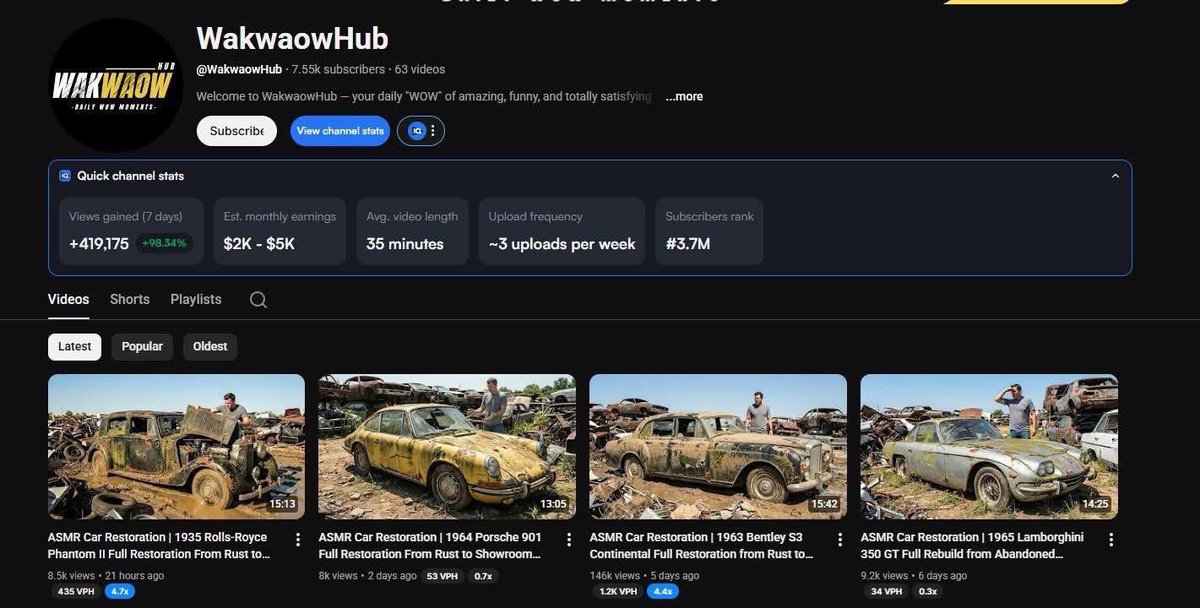Play the Bentley S3 Continental thumbnail
The image size is (1200, 608).
718,446
